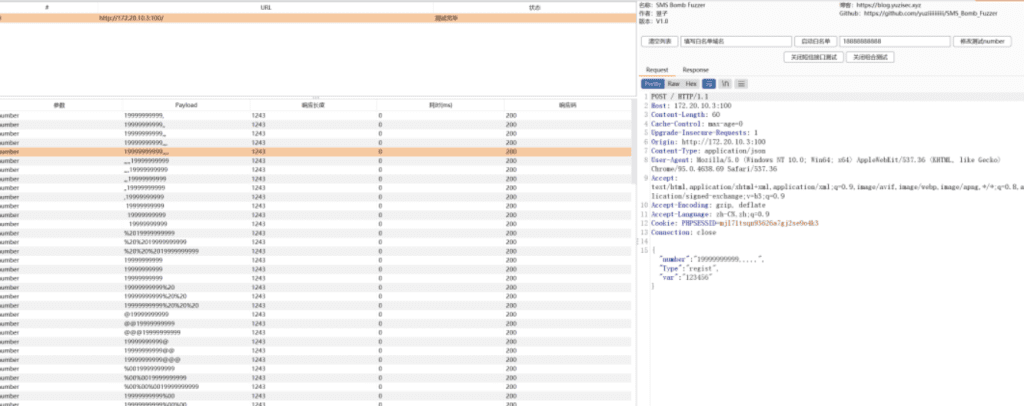Click the 关闭组合测试 button
Image resolution: width=1024 pixels, height=406 pixels.
871,57
